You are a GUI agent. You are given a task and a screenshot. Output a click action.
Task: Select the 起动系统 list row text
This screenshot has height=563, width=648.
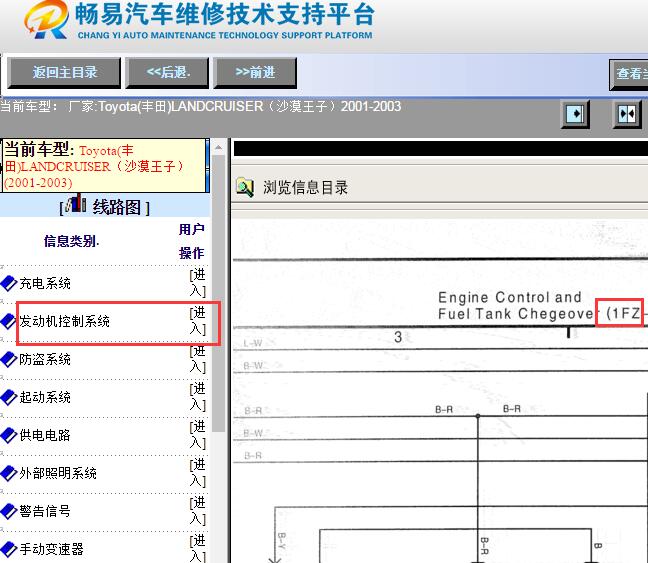(x=45, y=397)
